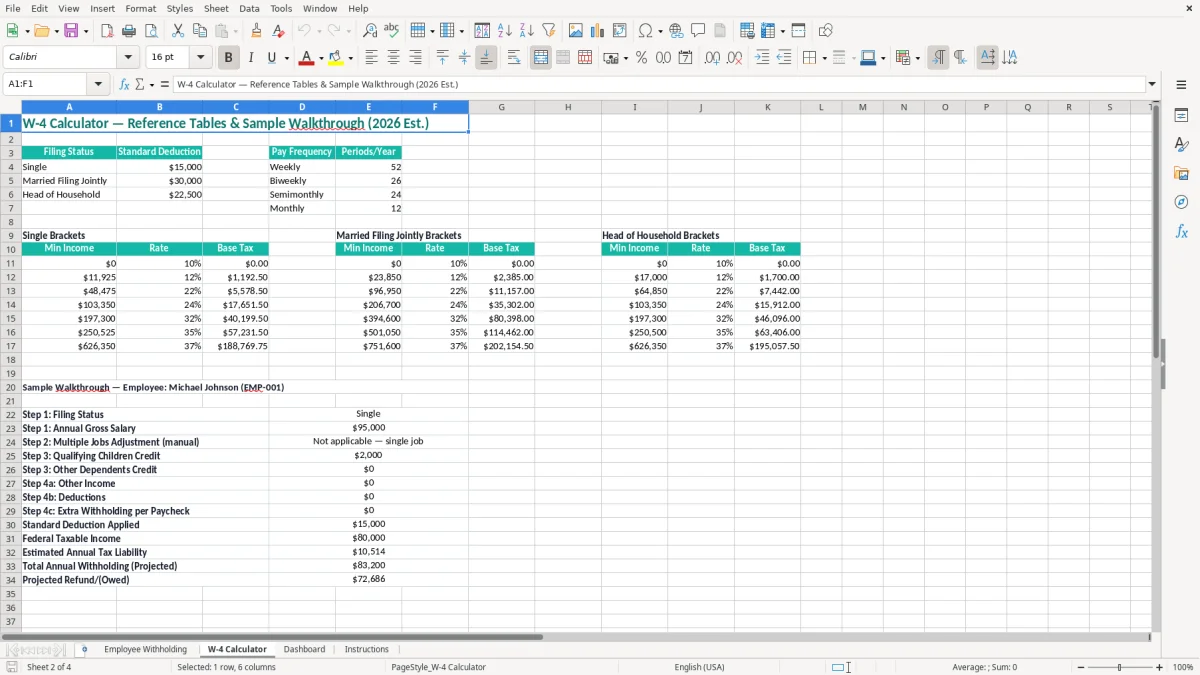Click the AutoFilter funnel icon
1200x675 pixels.
tap(549, 31)
